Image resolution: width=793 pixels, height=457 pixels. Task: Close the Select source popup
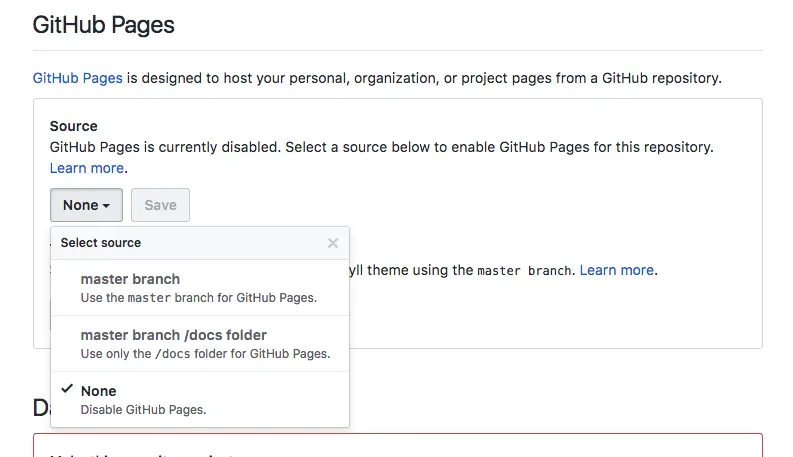pos(333,243)
